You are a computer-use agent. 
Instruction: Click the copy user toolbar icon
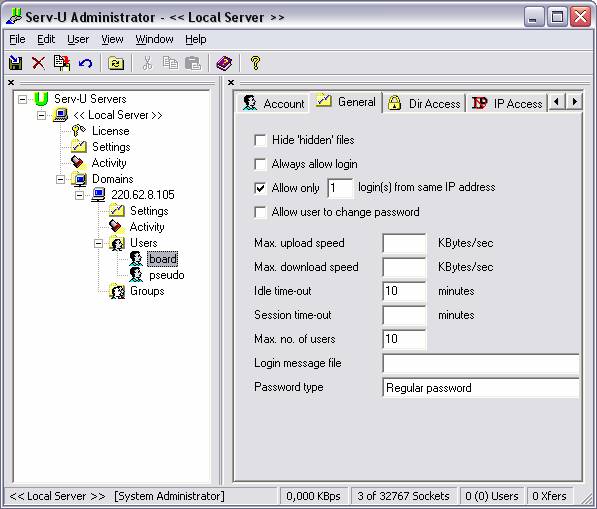click(x=62, y=63)
